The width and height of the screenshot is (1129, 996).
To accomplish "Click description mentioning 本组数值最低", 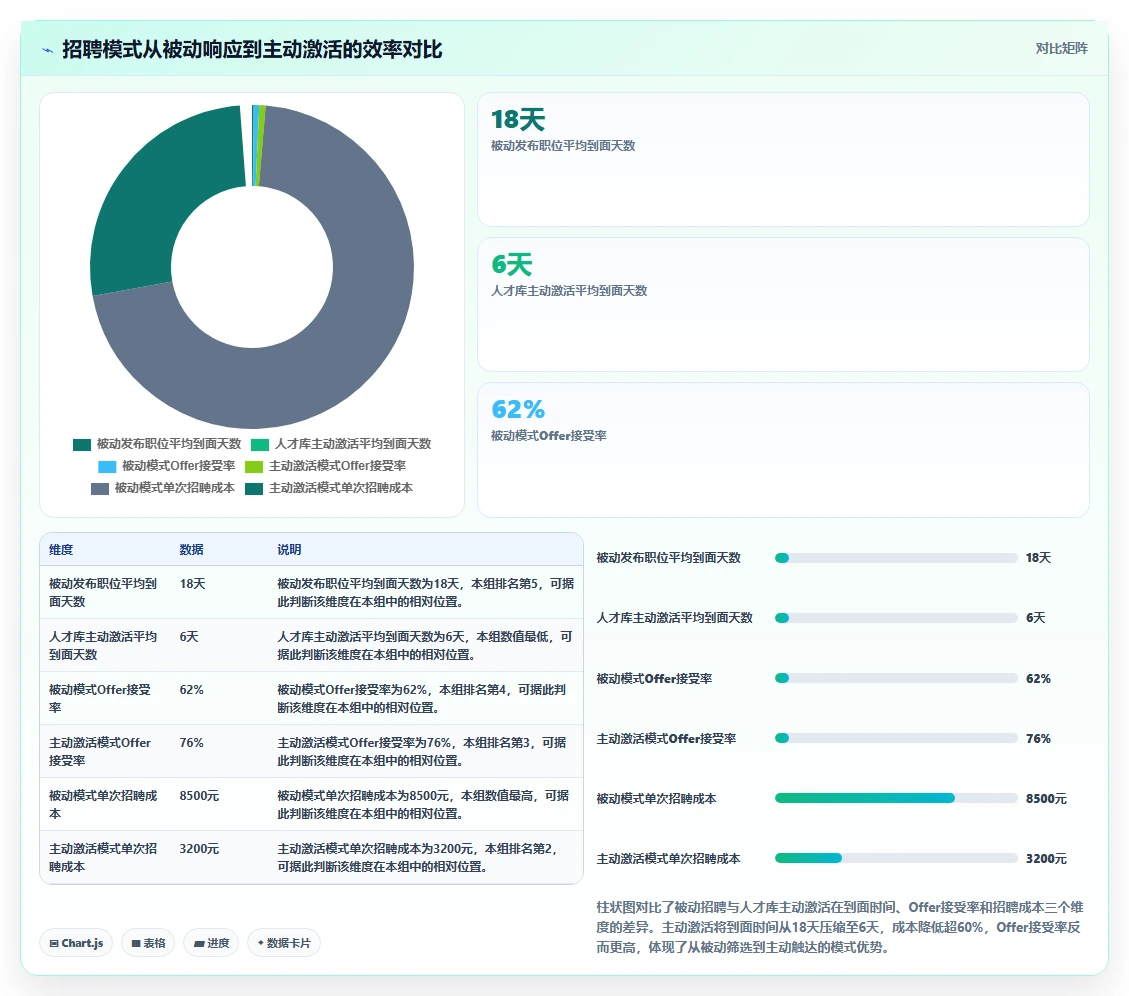I will [425, 645].
